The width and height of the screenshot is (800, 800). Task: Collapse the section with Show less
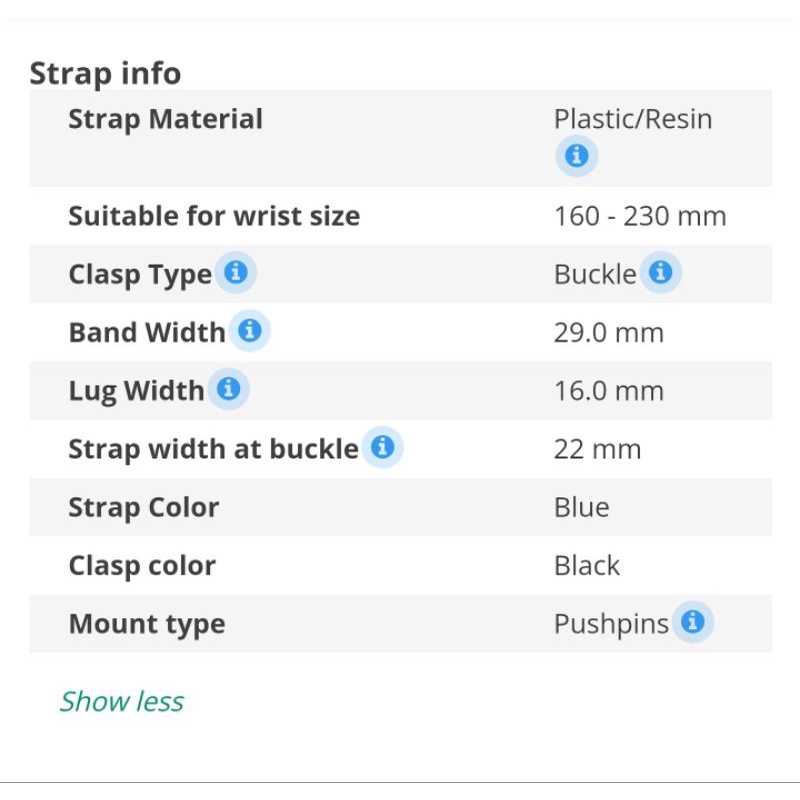[121, 701]
